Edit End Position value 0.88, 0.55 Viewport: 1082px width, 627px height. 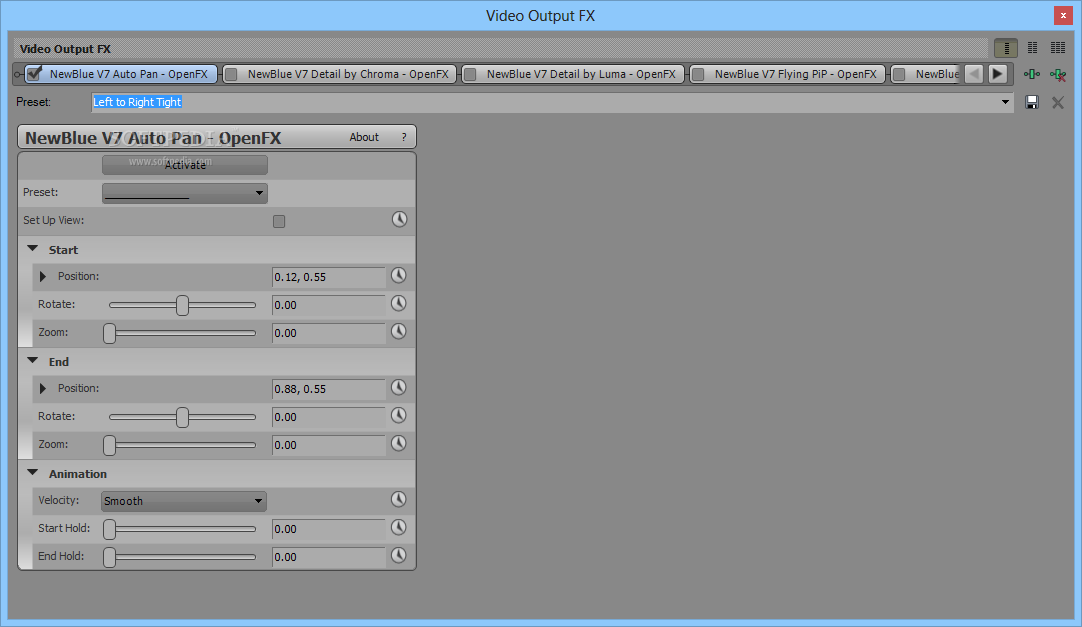(x=328, y=389)
